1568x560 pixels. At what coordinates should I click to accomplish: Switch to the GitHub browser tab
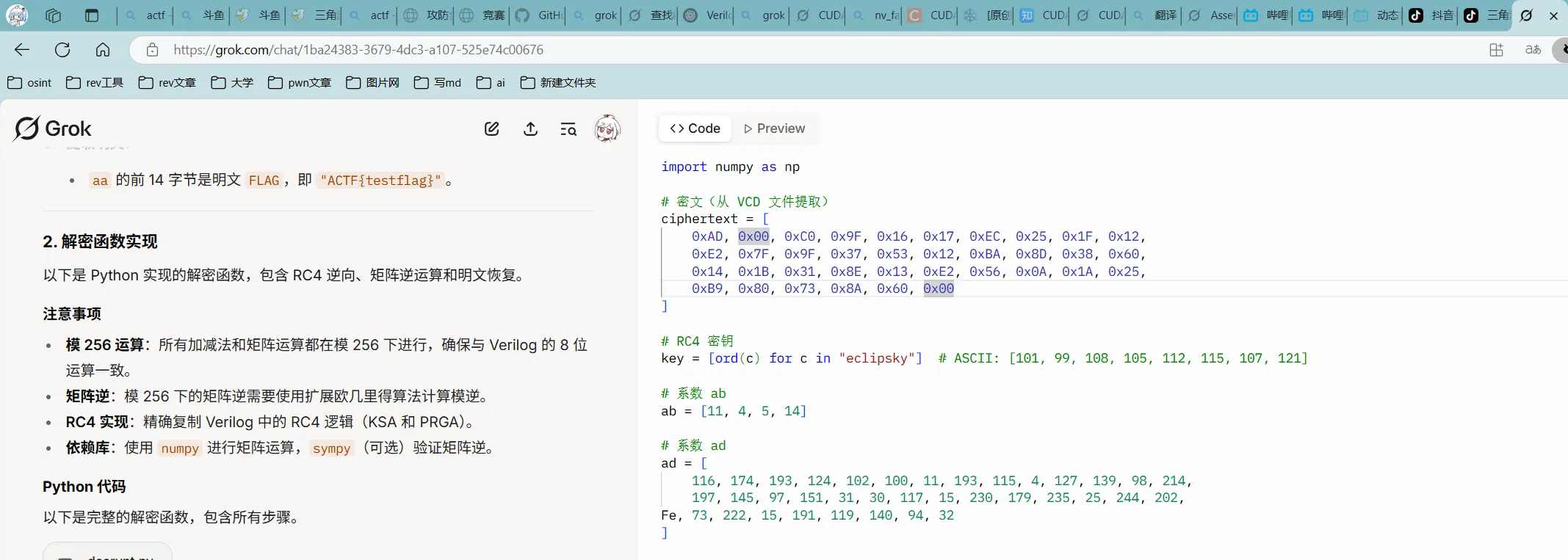[538, 15]
